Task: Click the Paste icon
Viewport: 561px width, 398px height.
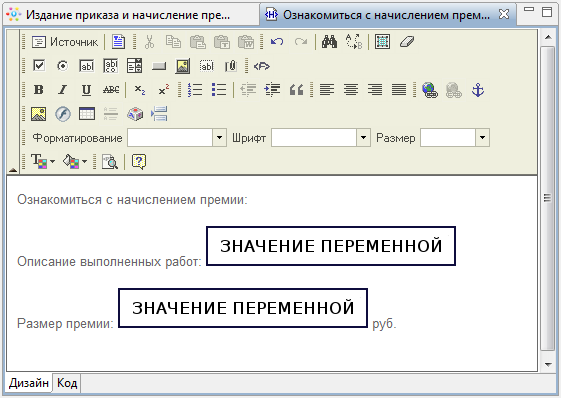Action: click(197, 42)
